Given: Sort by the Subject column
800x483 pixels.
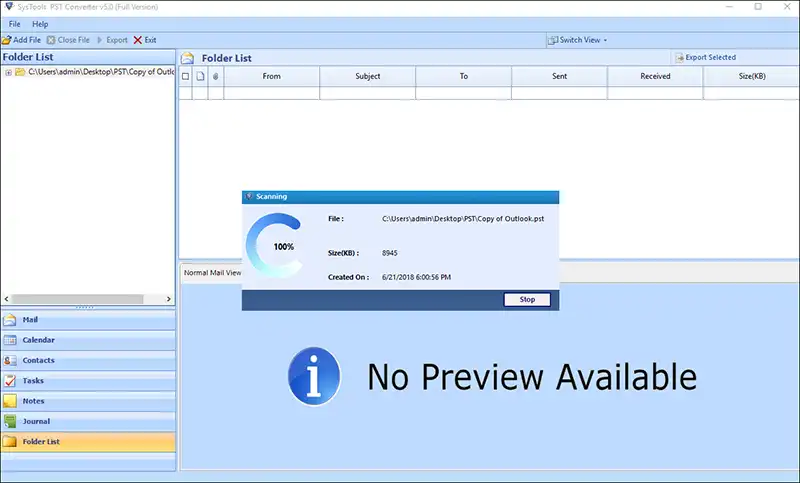Looking at the screenshot, I should tap(367, 76).
